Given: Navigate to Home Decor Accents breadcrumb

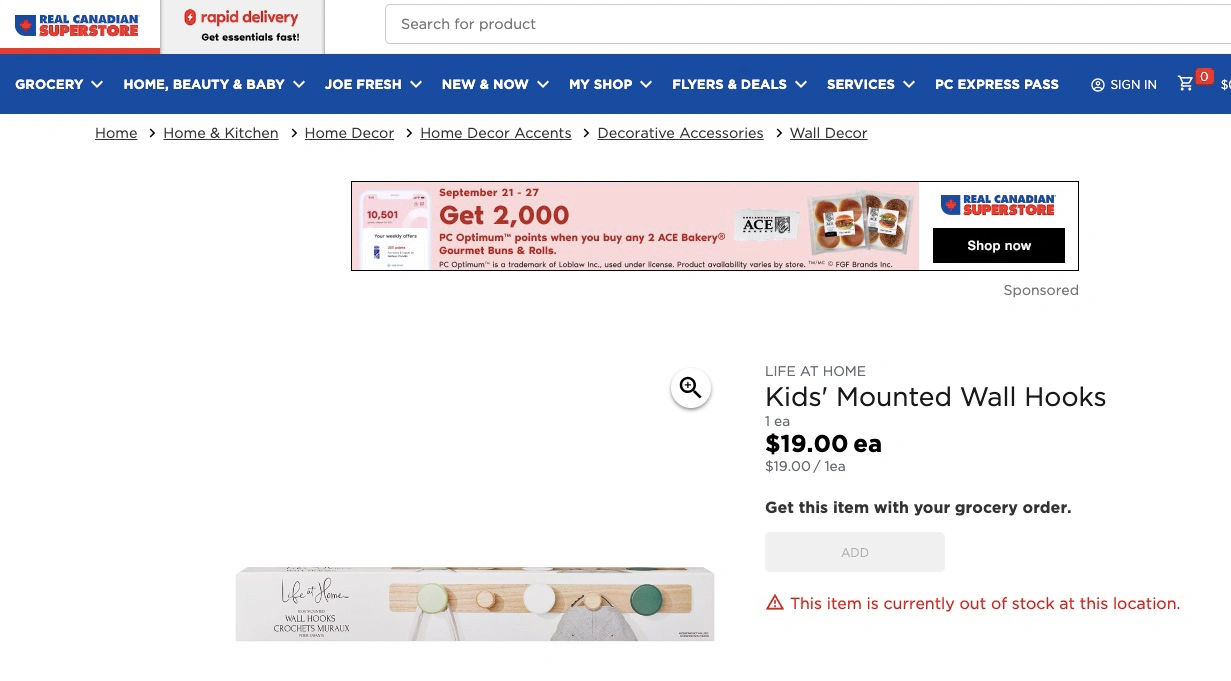Looking at the screenshot, I should [495, 133].
